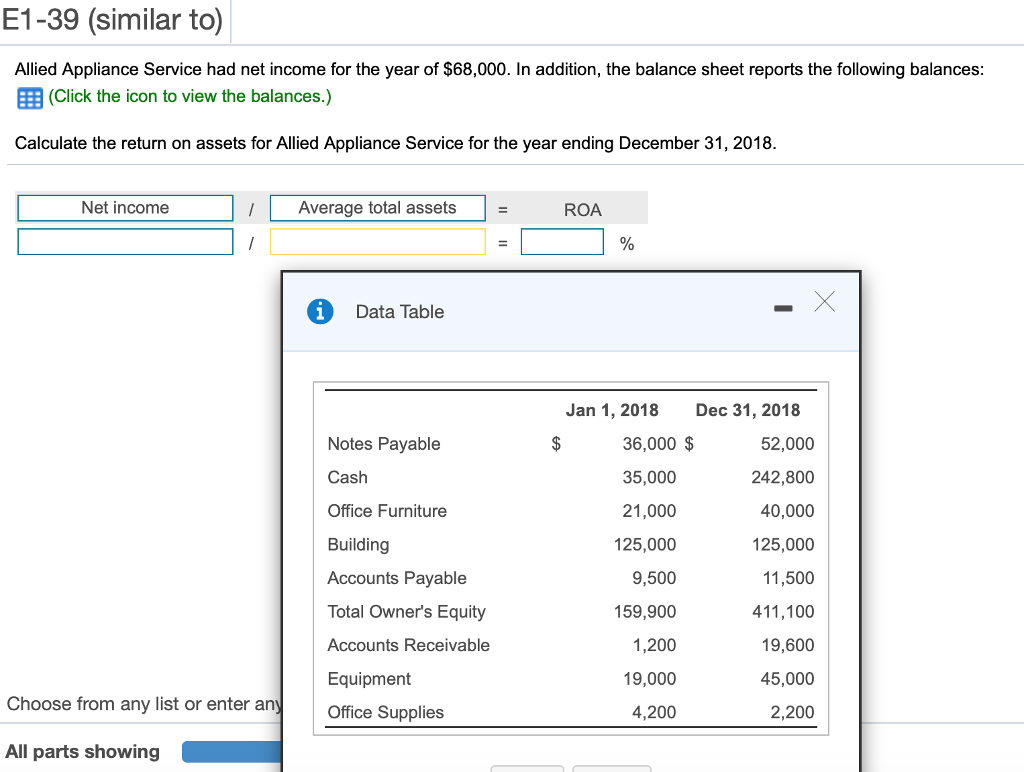Click the Total Owner's Equity value 159,900

point(645,612)
